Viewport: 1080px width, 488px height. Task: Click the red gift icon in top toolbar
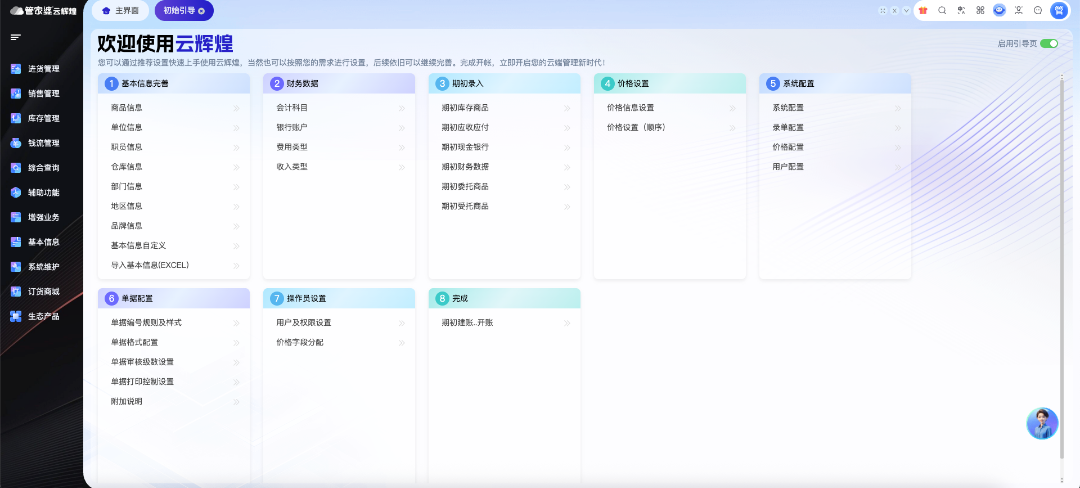923,10
